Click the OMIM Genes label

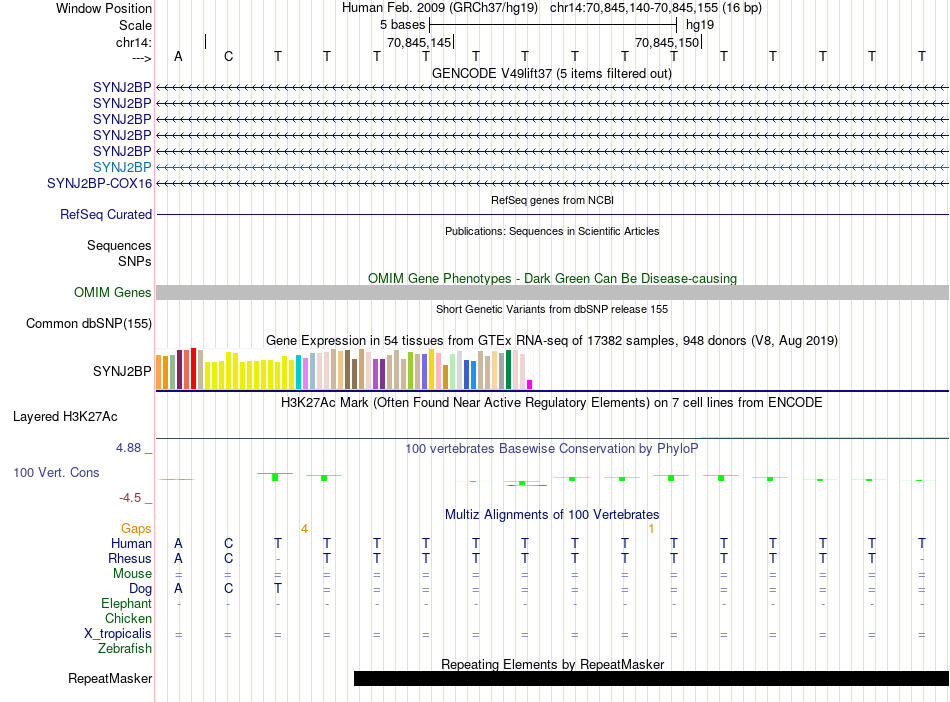point(112,293)
